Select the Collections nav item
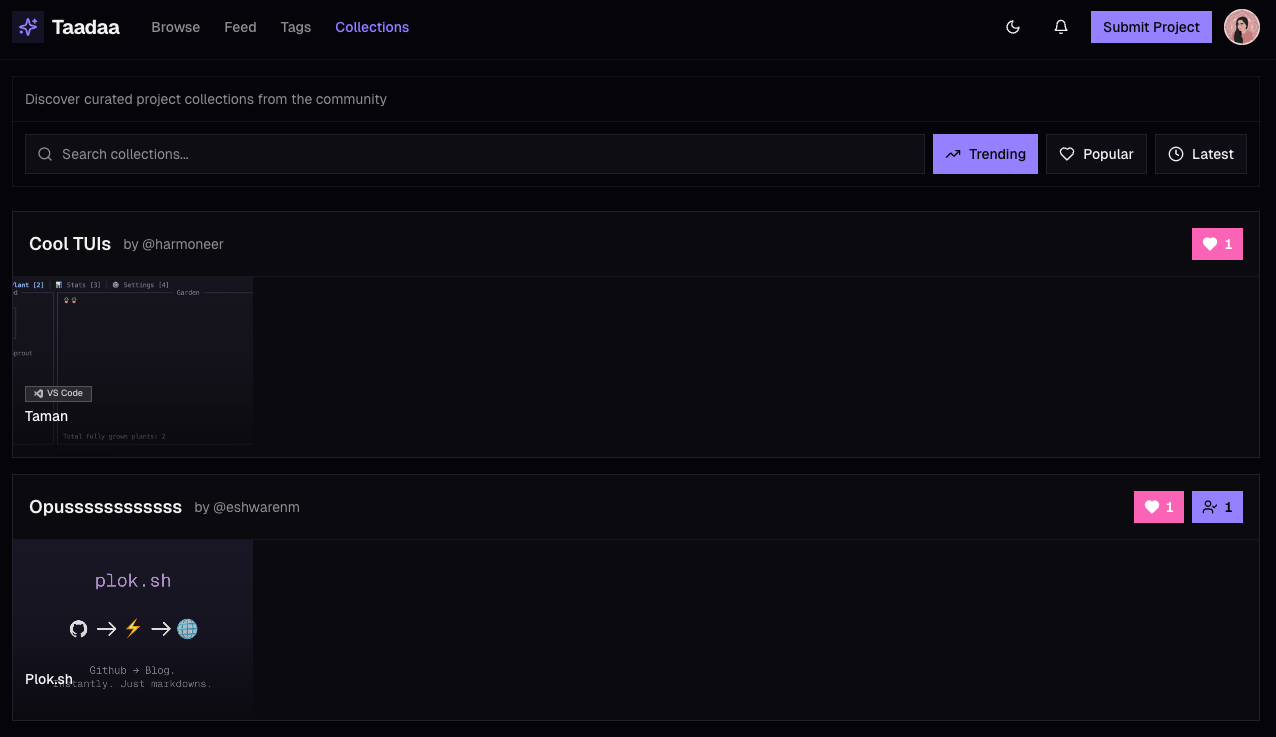 point(372,27)
